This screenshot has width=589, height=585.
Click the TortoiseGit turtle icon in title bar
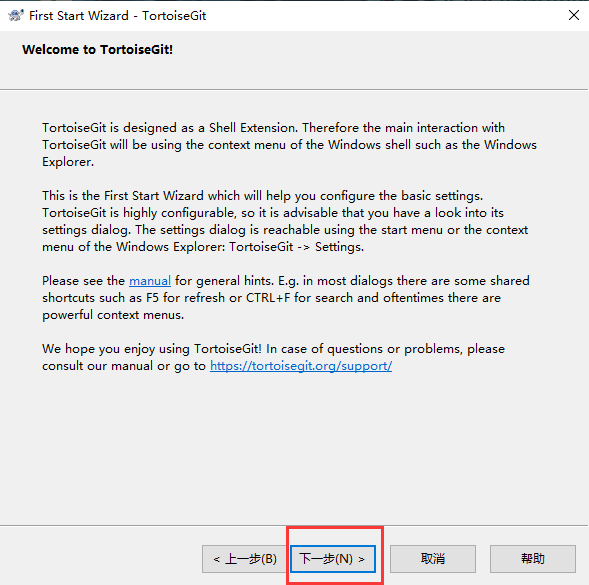(15, 15)
